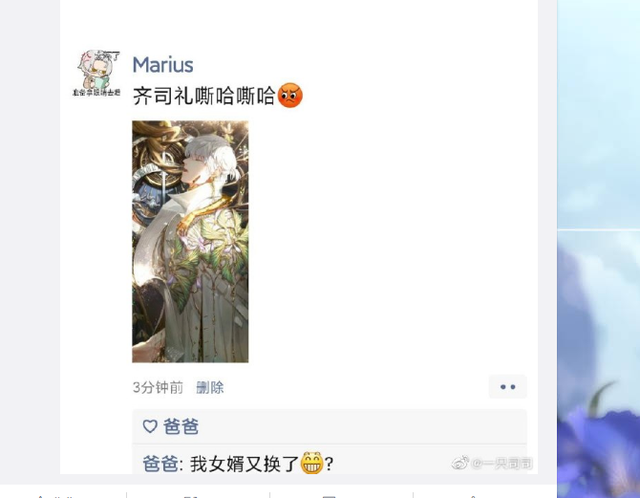Open 爸爸 profile from the likes row
Screen dimensions: 640x498
pos(181,427)
